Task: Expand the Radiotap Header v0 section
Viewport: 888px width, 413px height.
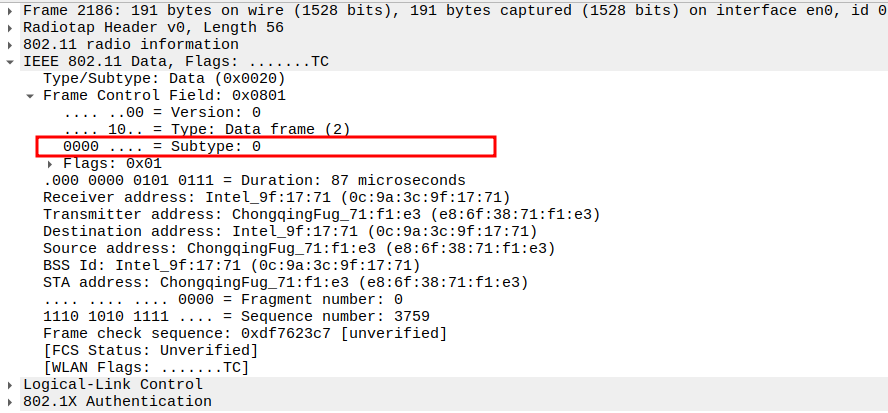Action: pos(11,27)
